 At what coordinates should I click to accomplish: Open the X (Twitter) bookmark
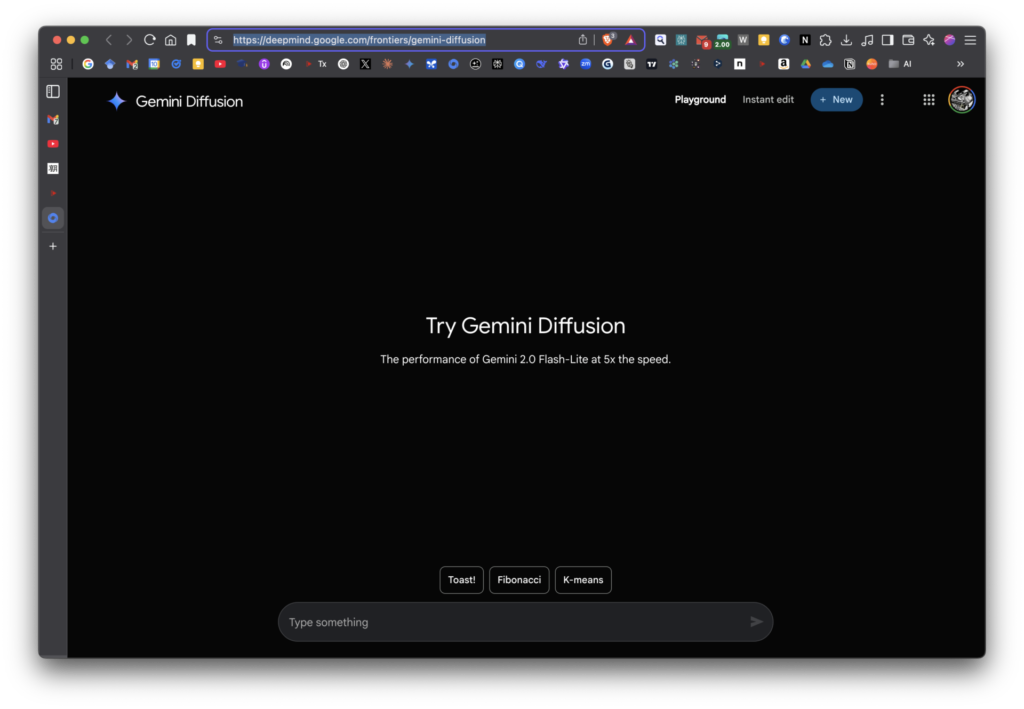365,64
